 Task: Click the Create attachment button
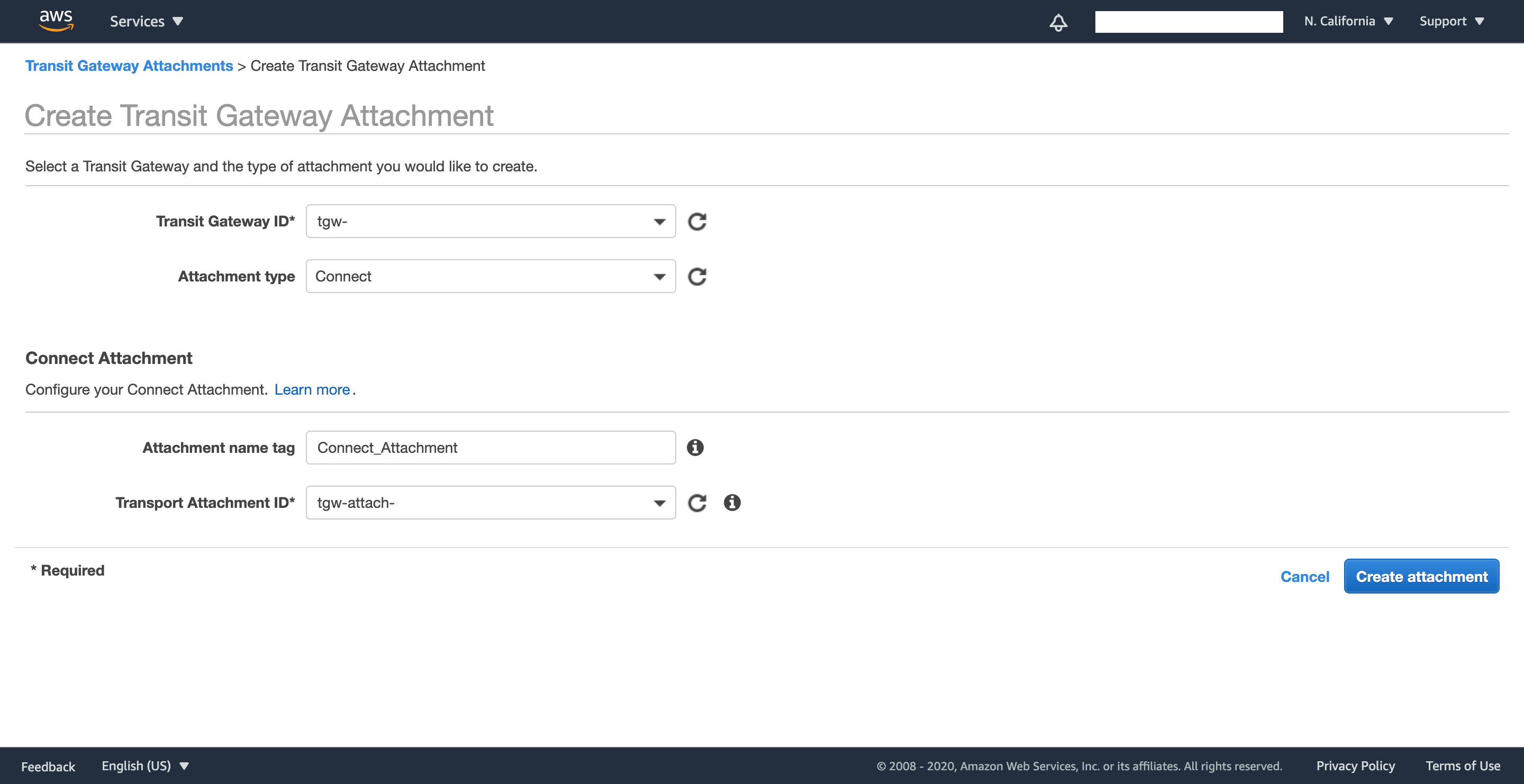(x=1421, y=577)
